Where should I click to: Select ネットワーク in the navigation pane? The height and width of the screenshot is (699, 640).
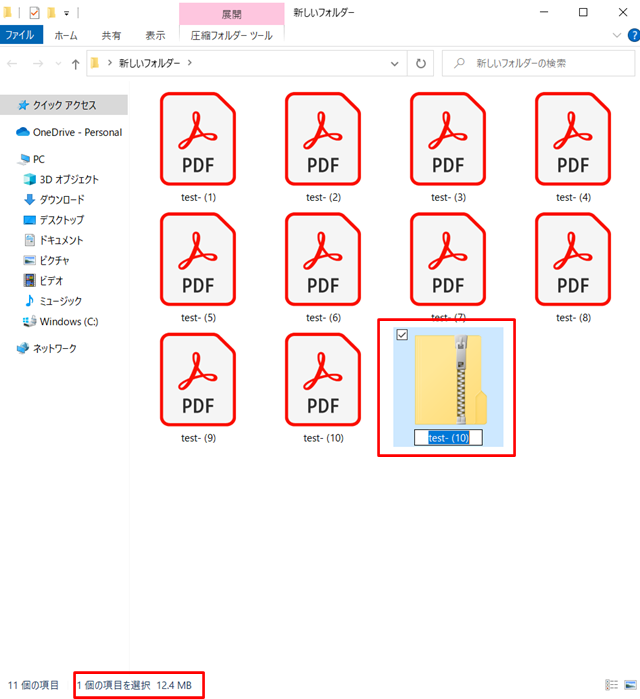coord(46,348)
